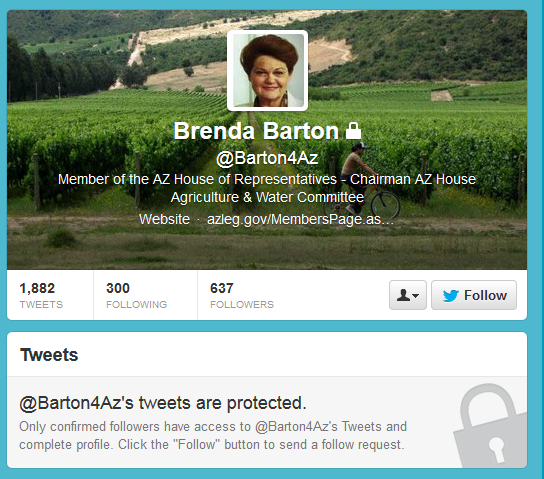544x479 pixels.
Task: View the 1,882 Tweets count
Action: 41,296
